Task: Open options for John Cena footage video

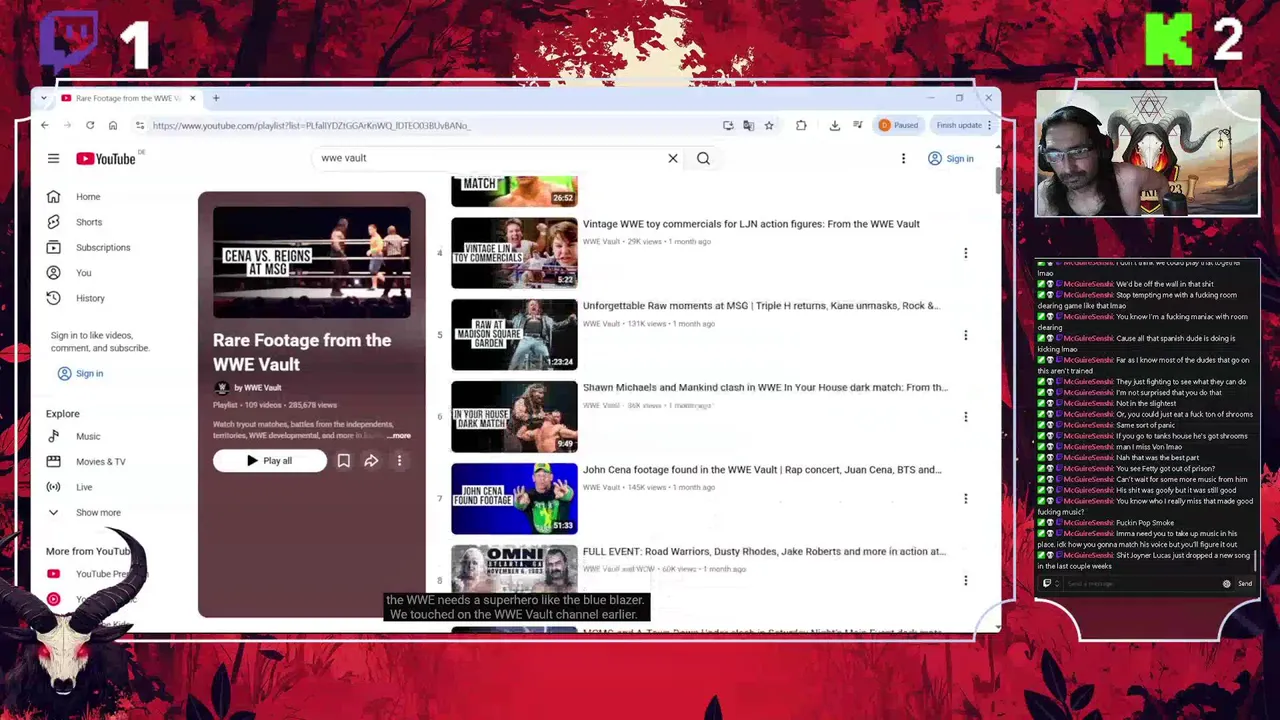Action: pos(965,498)
